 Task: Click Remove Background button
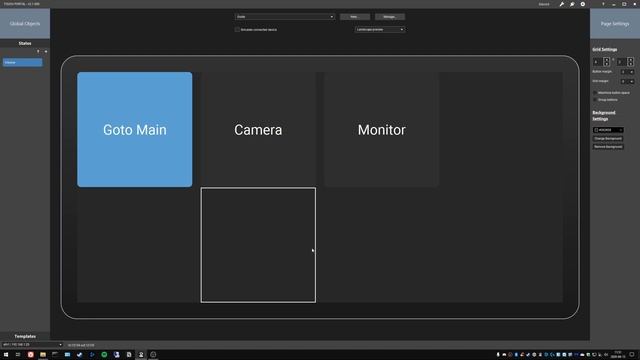608,147
